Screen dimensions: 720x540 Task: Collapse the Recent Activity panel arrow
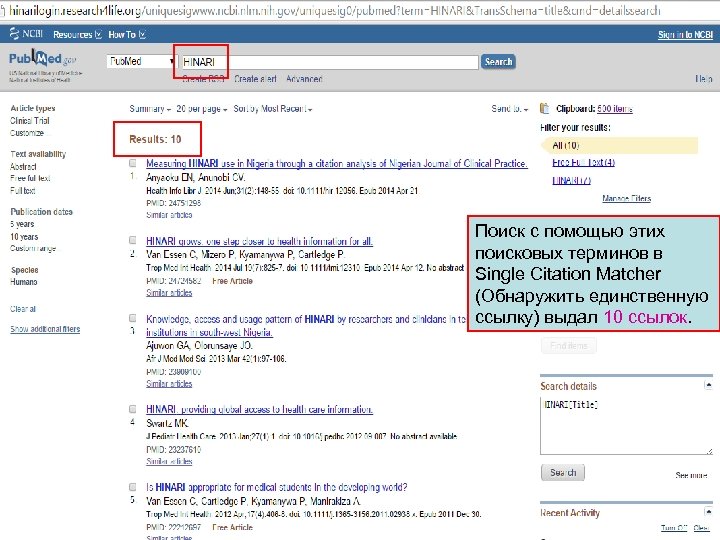[709, 511]
